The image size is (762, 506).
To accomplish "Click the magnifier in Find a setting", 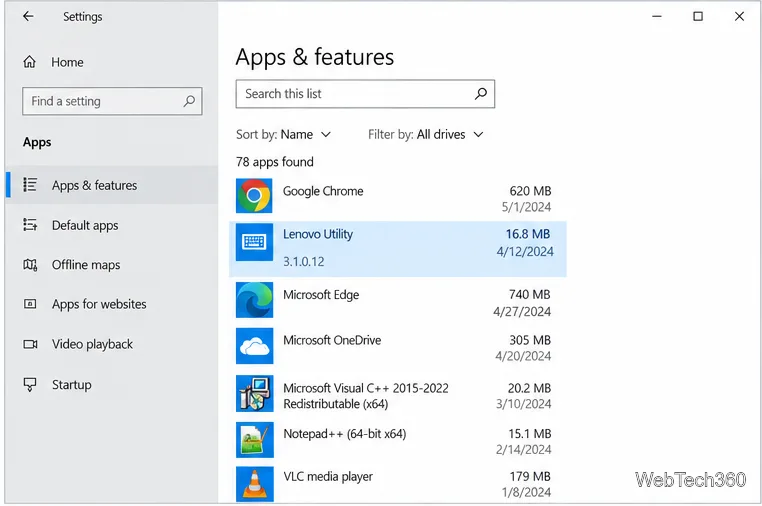I will 189,101.
